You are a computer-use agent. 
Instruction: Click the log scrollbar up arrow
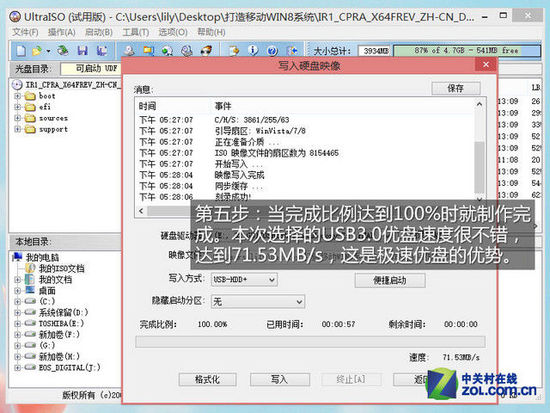pos(479,104)
